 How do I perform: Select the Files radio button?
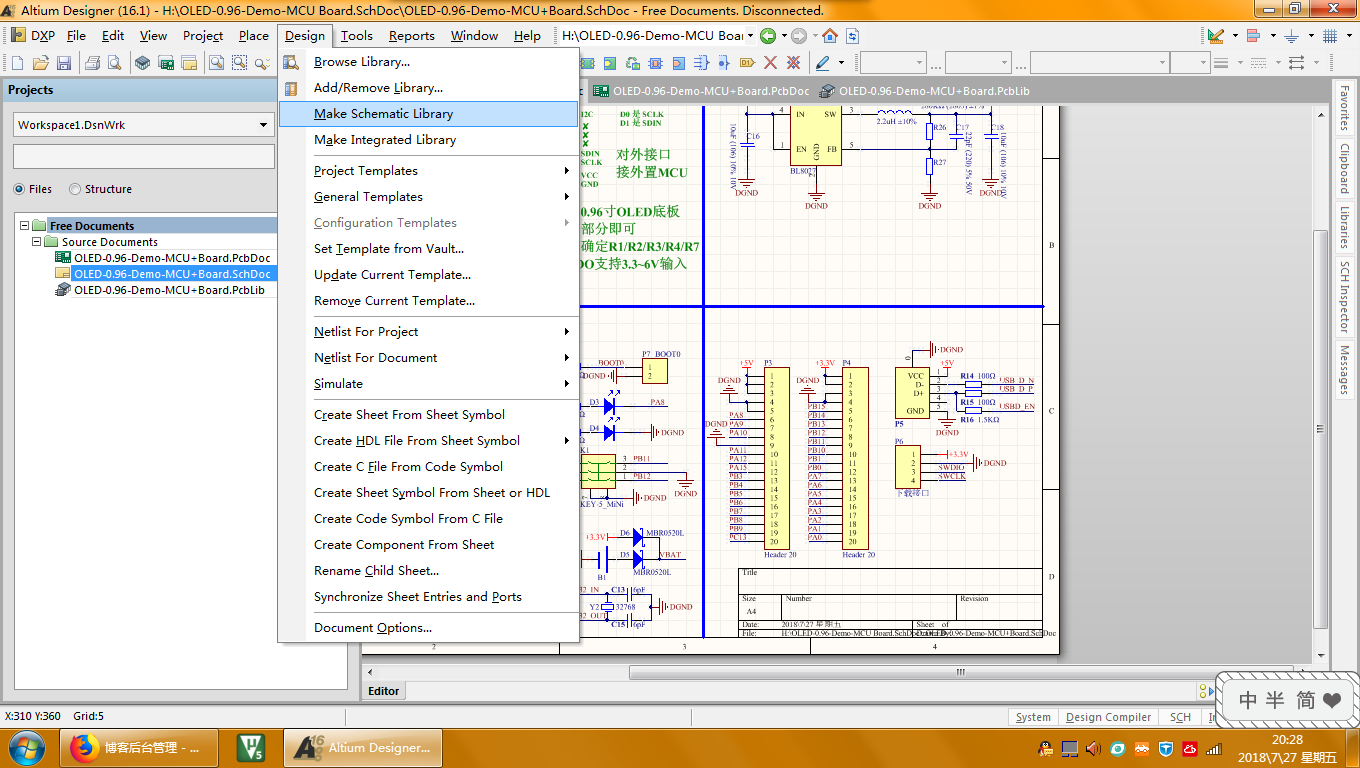point(20,189)
